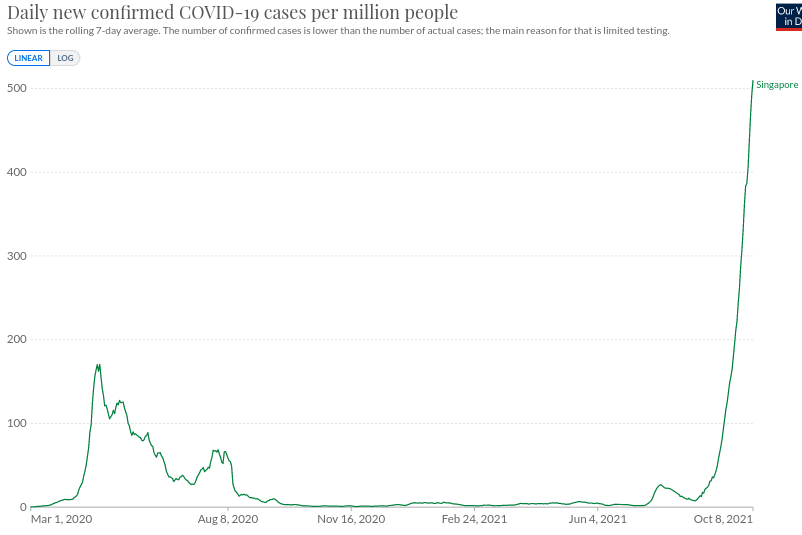
Task: Click the Aug 8, 2020 date label
Action: 228,519
